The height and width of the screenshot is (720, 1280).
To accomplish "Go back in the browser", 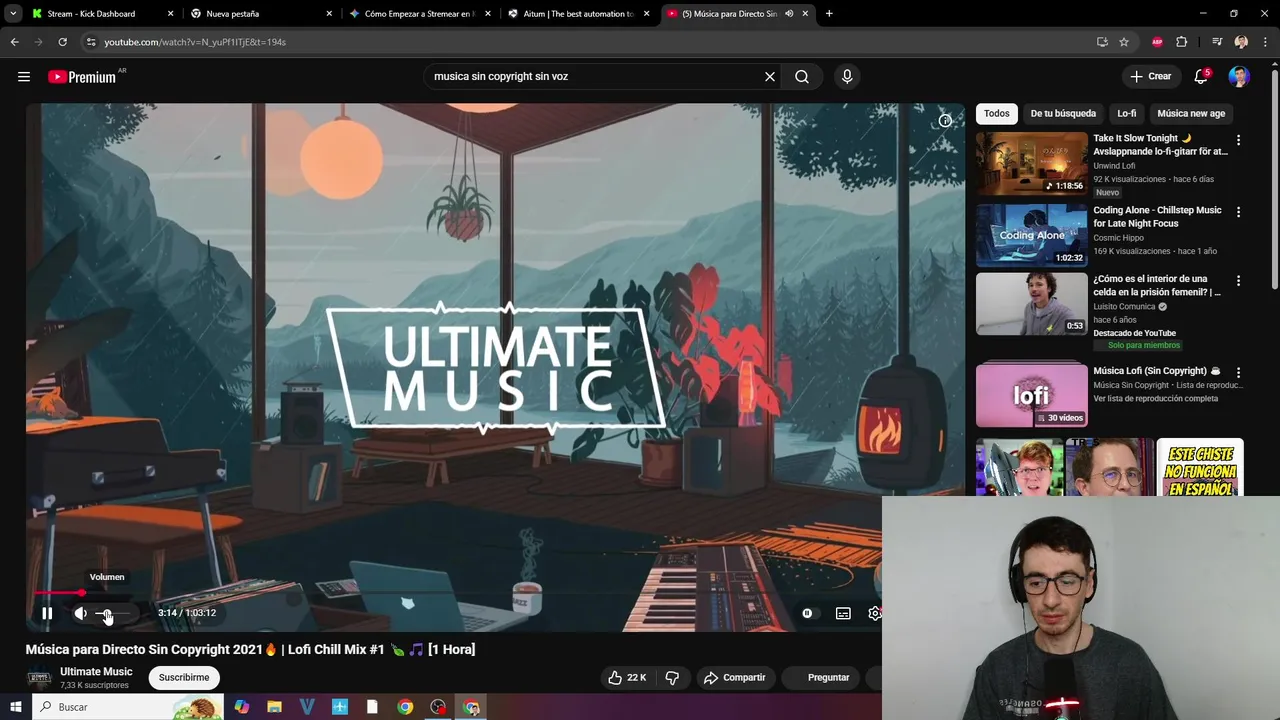I will pos(14,42).
